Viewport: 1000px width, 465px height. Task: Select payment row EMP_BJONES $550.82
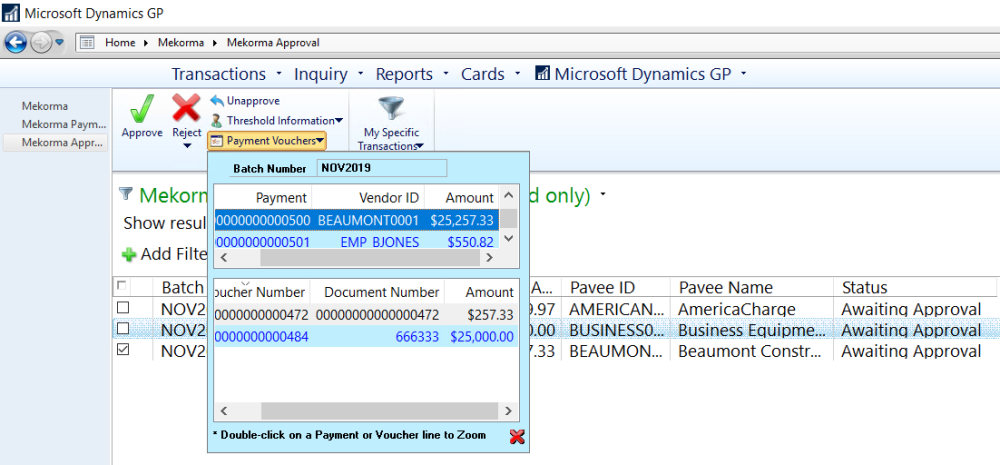(357, 241)
